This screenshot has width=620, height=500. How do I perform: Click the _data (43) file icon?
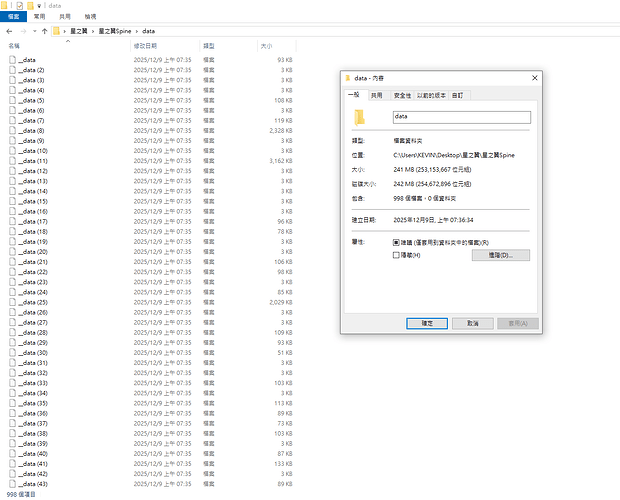[x=12, y=483]
